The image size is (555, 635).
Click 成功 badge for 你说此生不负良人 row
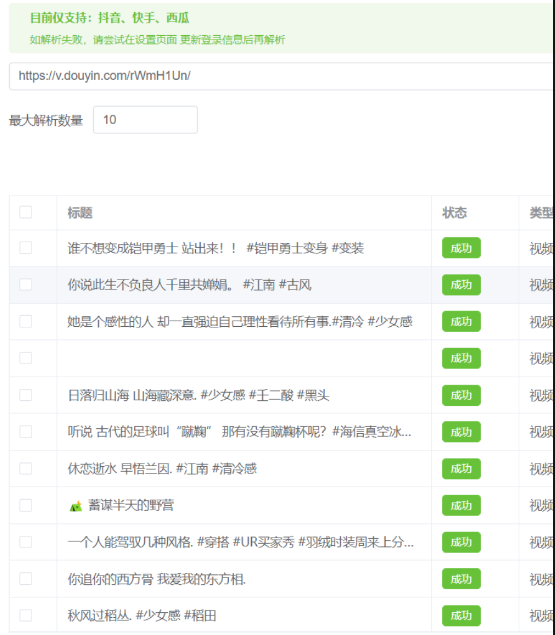(x=461, y=285)
